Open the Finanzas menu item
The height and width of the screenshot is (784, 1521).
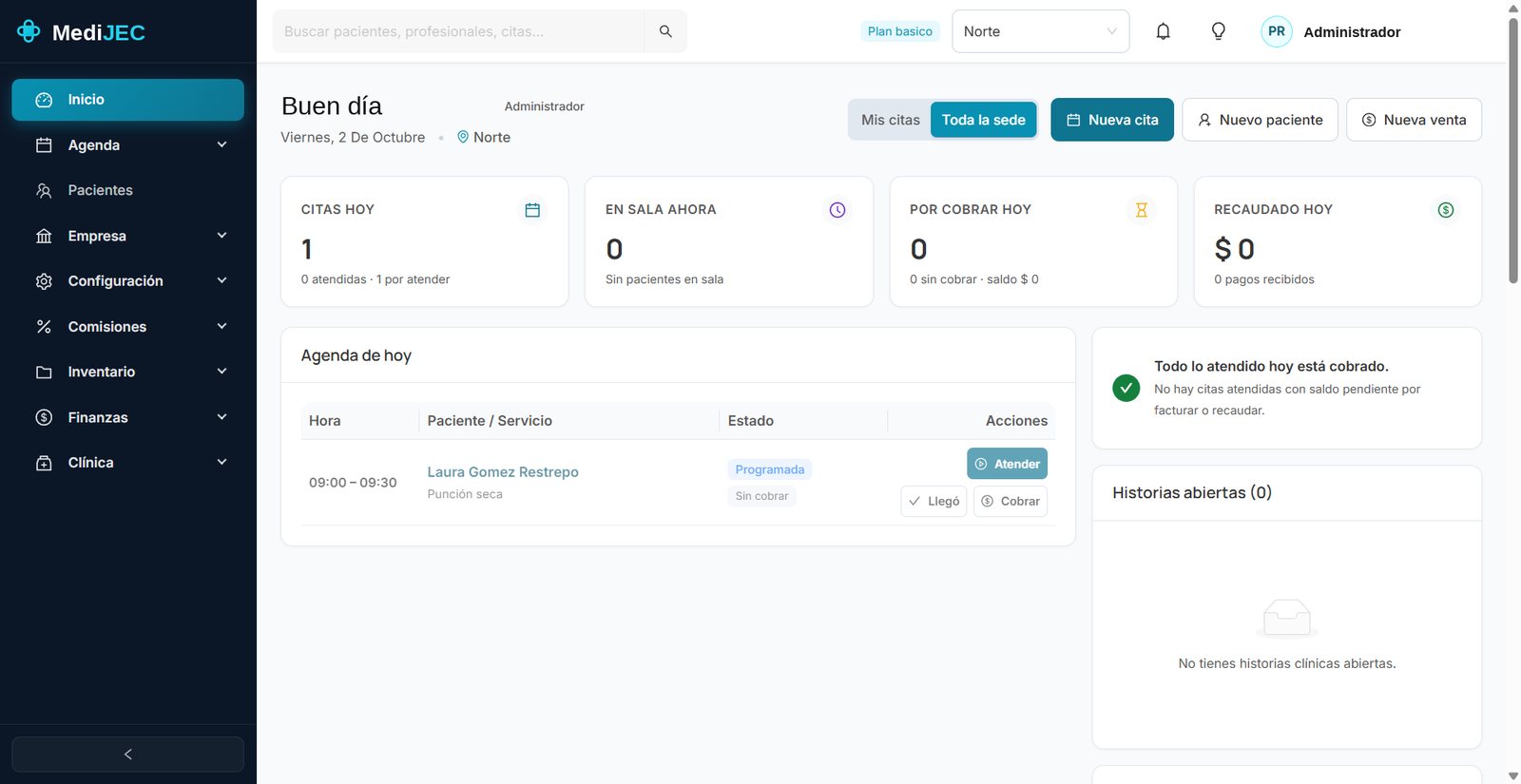[127, 417]
